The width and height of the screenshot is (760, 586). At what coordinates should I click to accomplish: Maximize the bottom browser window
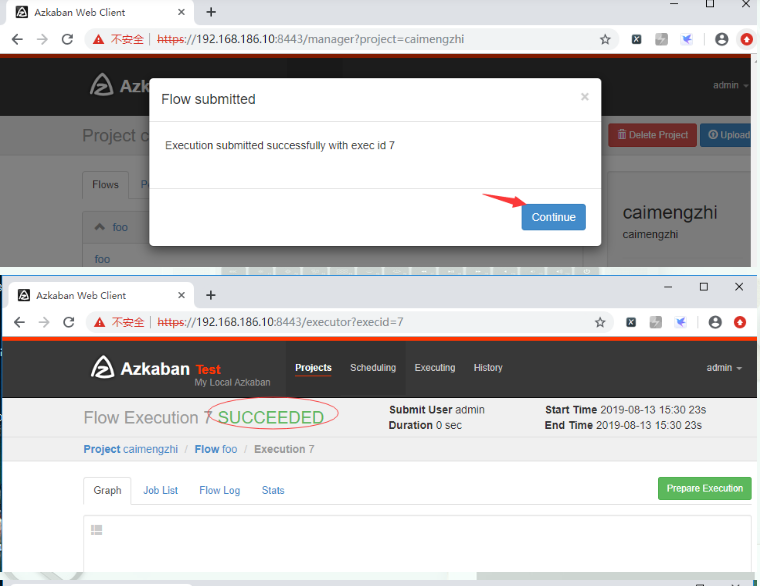(704, 287)
